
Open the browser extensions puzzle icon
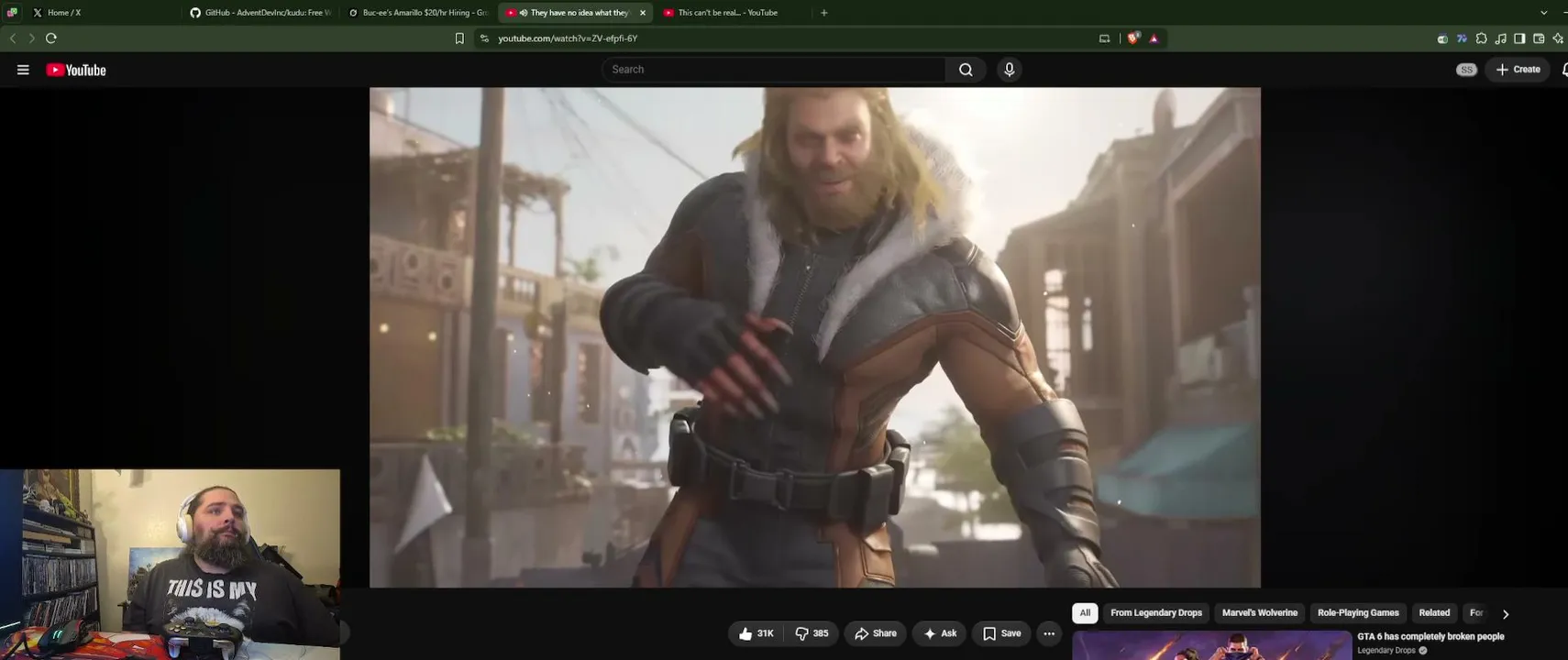tap(1481, 38)
